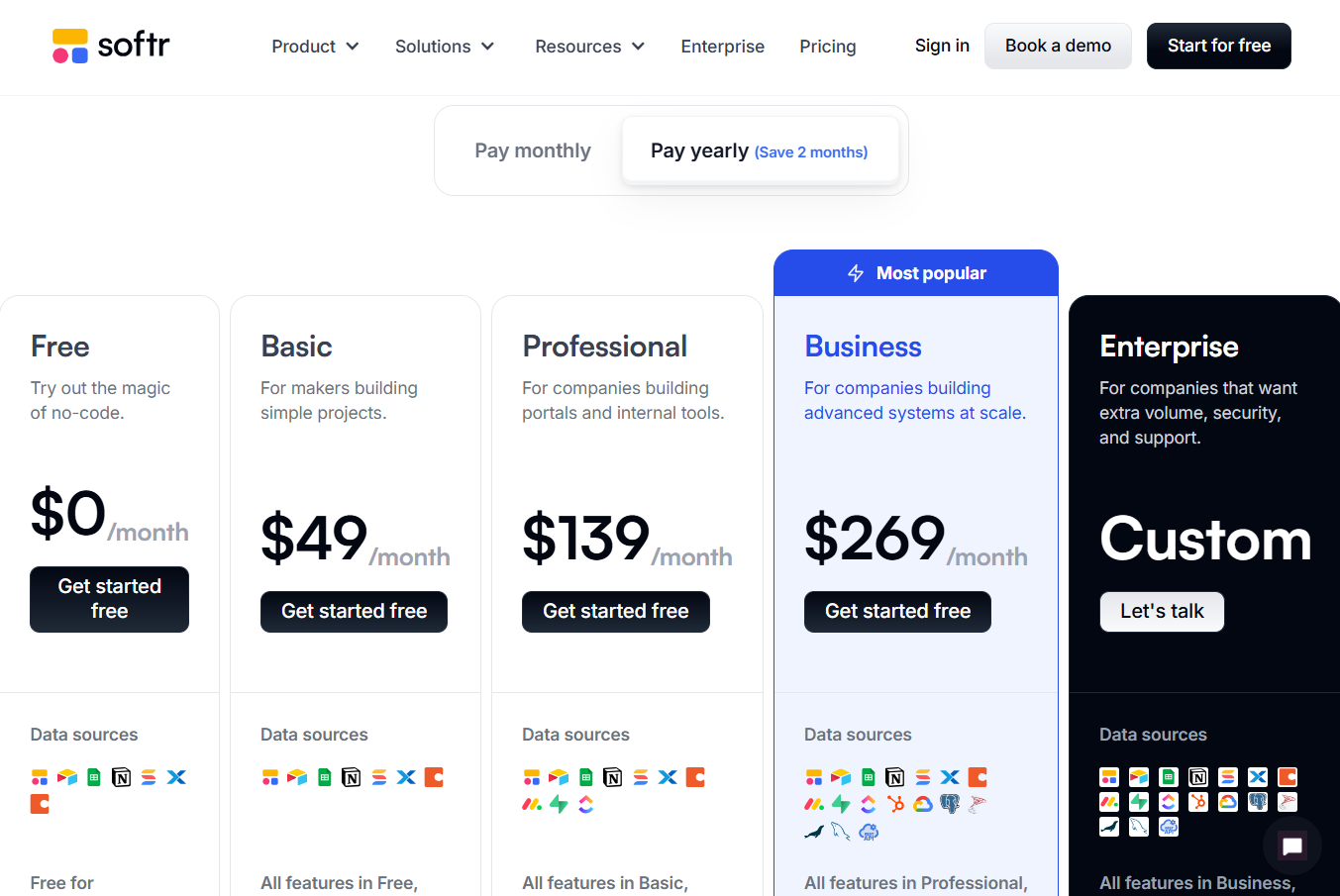
Task: Click the Google Sheets icon in the Enterprise plan
Action: (1169, 777)
